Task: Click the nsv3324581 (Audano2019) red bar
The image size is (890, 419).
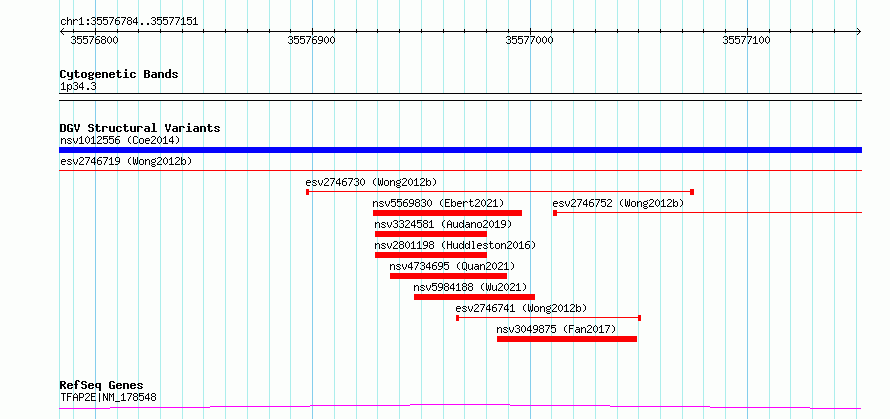Action: point(431,234)
